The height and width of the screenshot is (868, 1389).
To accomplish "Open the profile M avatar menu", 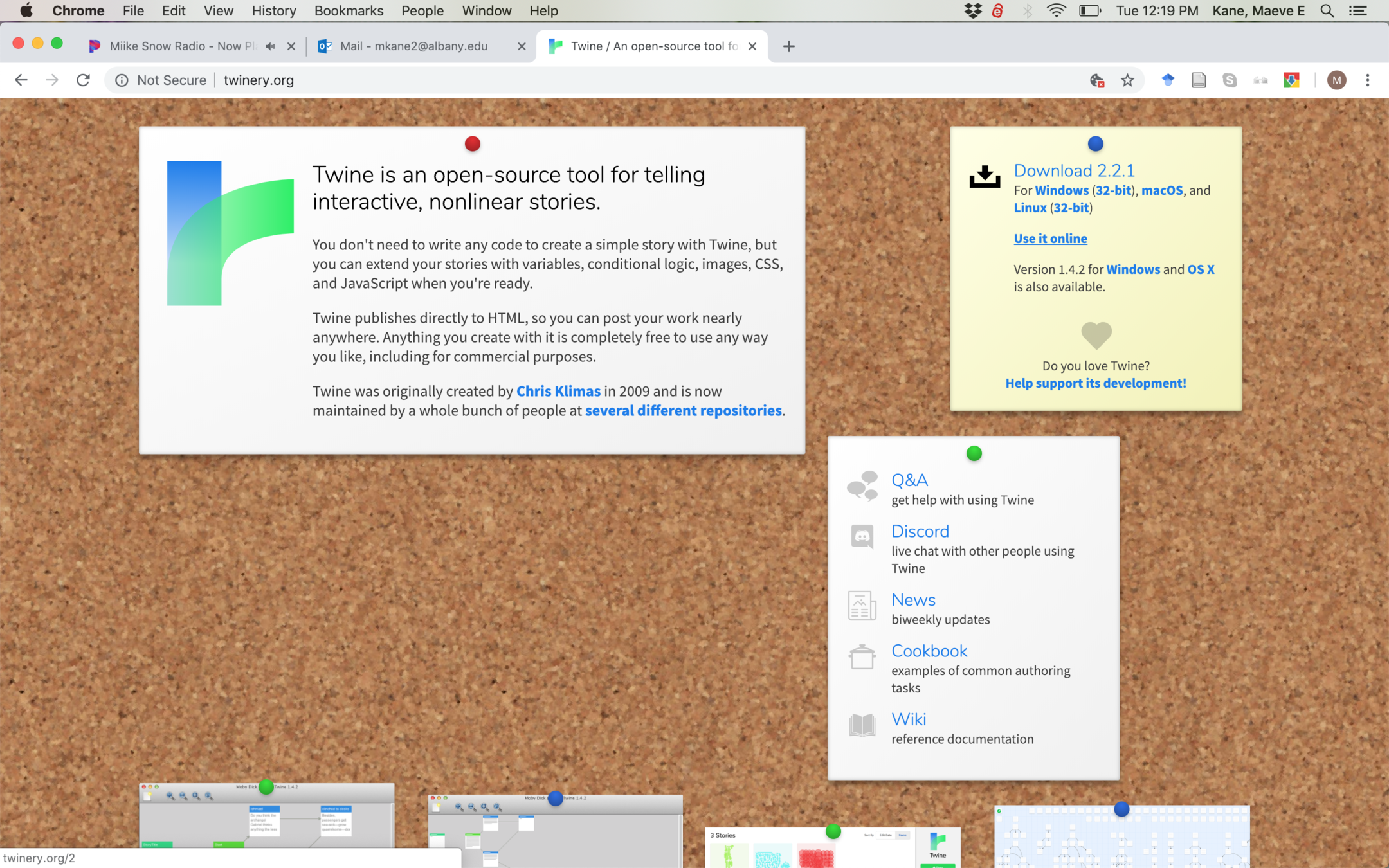I will click(1336, 80).
